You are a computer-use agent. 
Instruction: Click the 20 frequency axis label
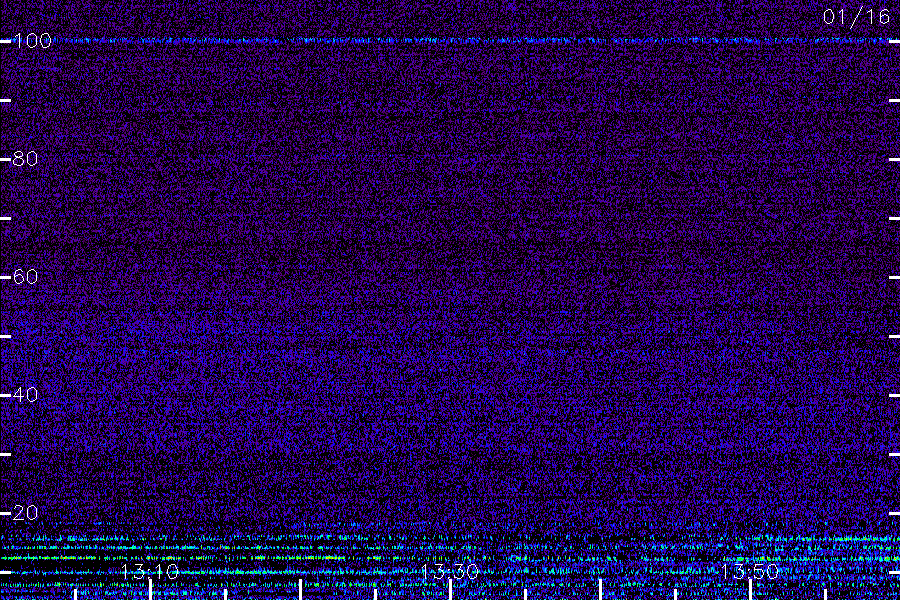pyautogui.click(x=25, y=513)
